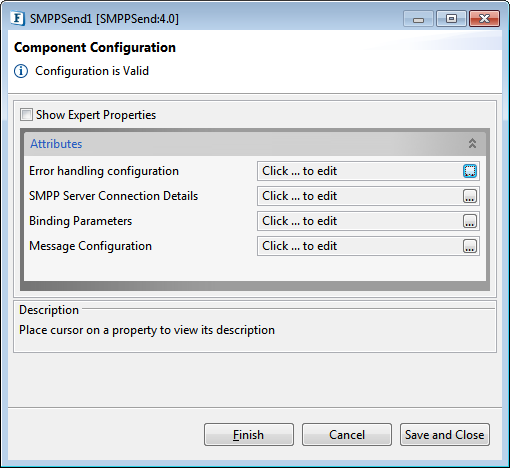The width and height of the screenshot is (510, 468).
Task: Click the Cancel button
Action: [347, 435]
